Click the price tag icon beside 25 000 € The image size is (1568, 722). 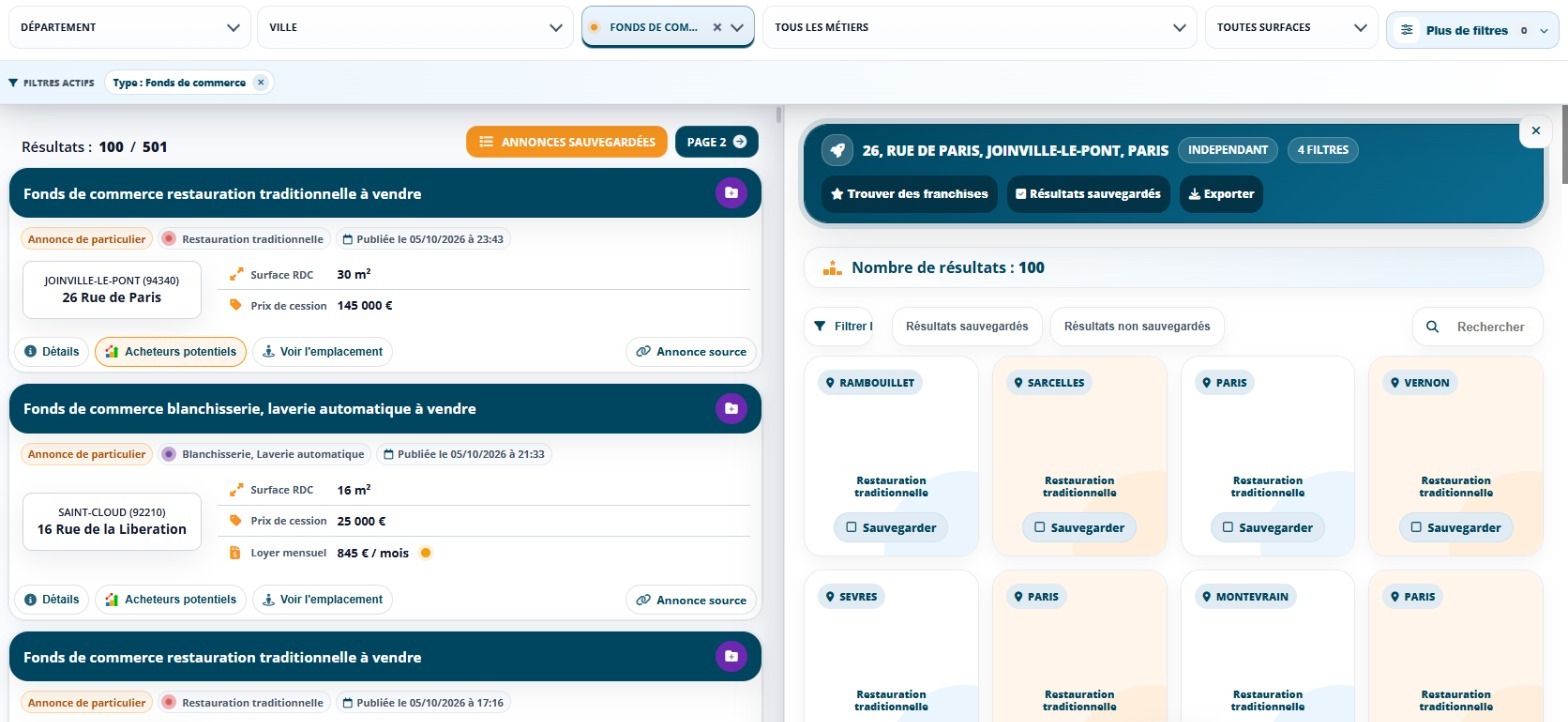[236, 520]
